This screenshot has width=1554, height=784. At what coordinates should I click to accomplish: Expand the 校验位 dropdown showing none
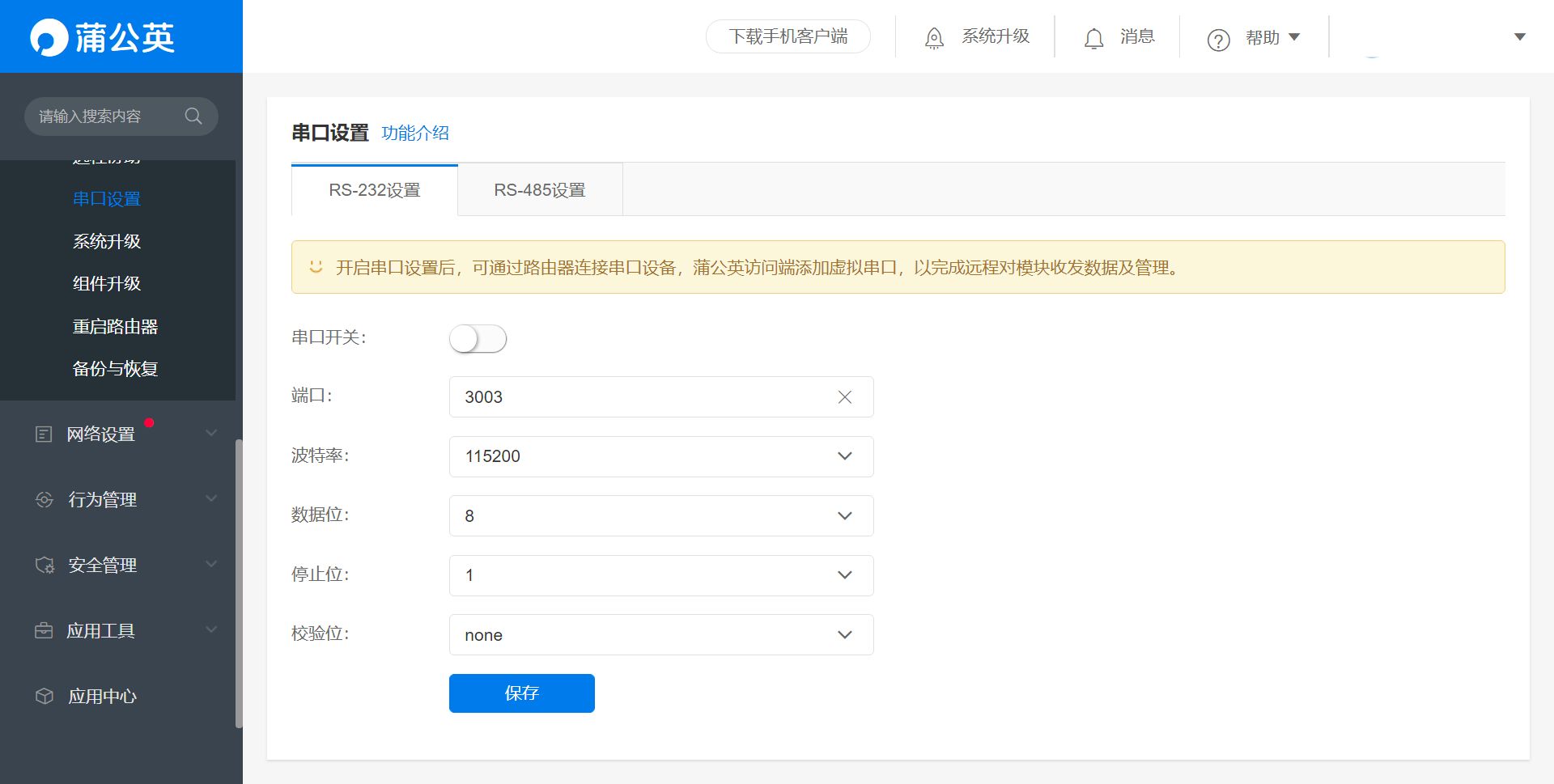(660, 635)
